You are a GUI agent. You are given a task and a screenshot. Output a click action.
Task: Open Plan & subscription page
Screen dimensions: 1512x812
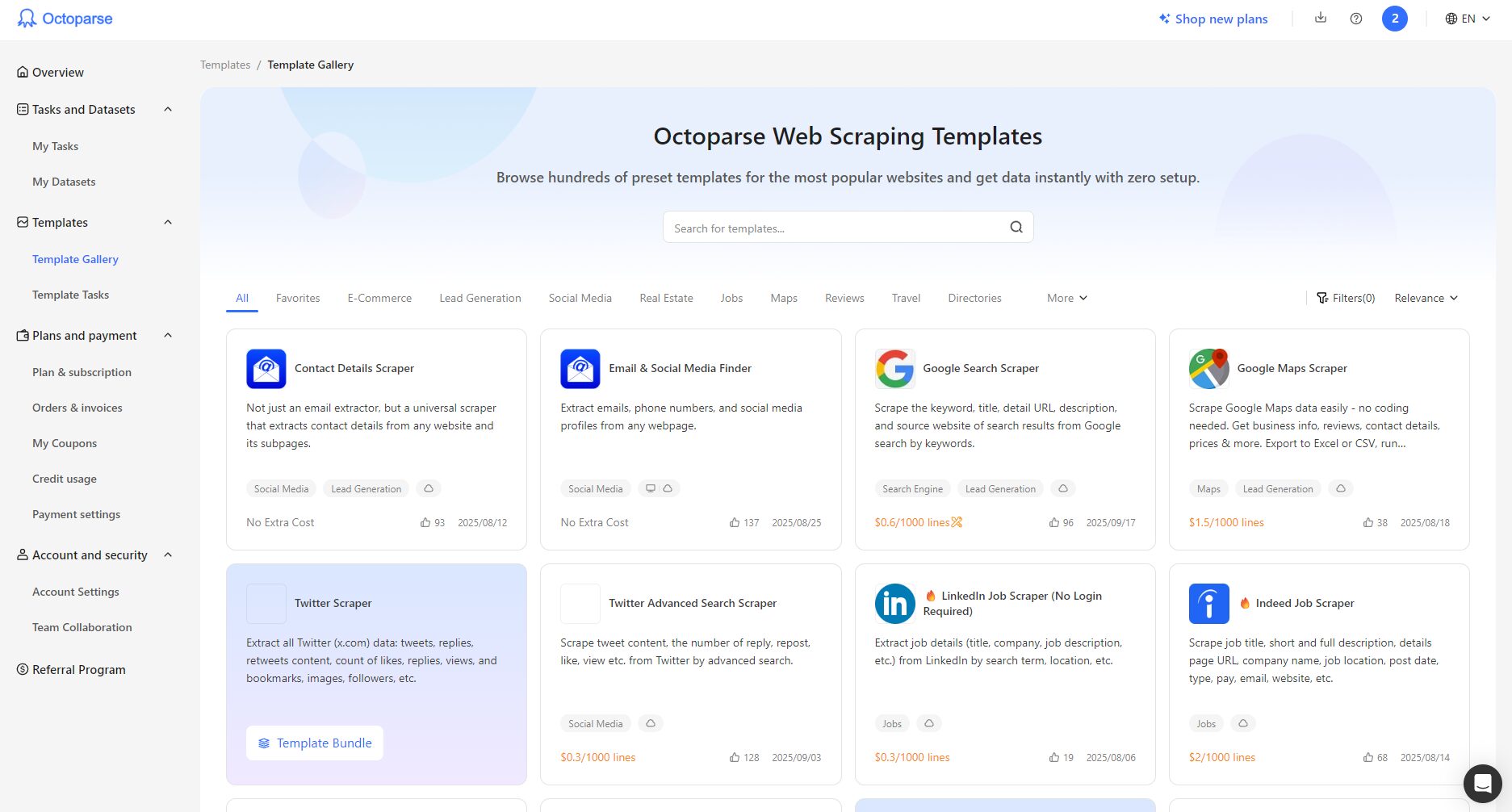82,372
